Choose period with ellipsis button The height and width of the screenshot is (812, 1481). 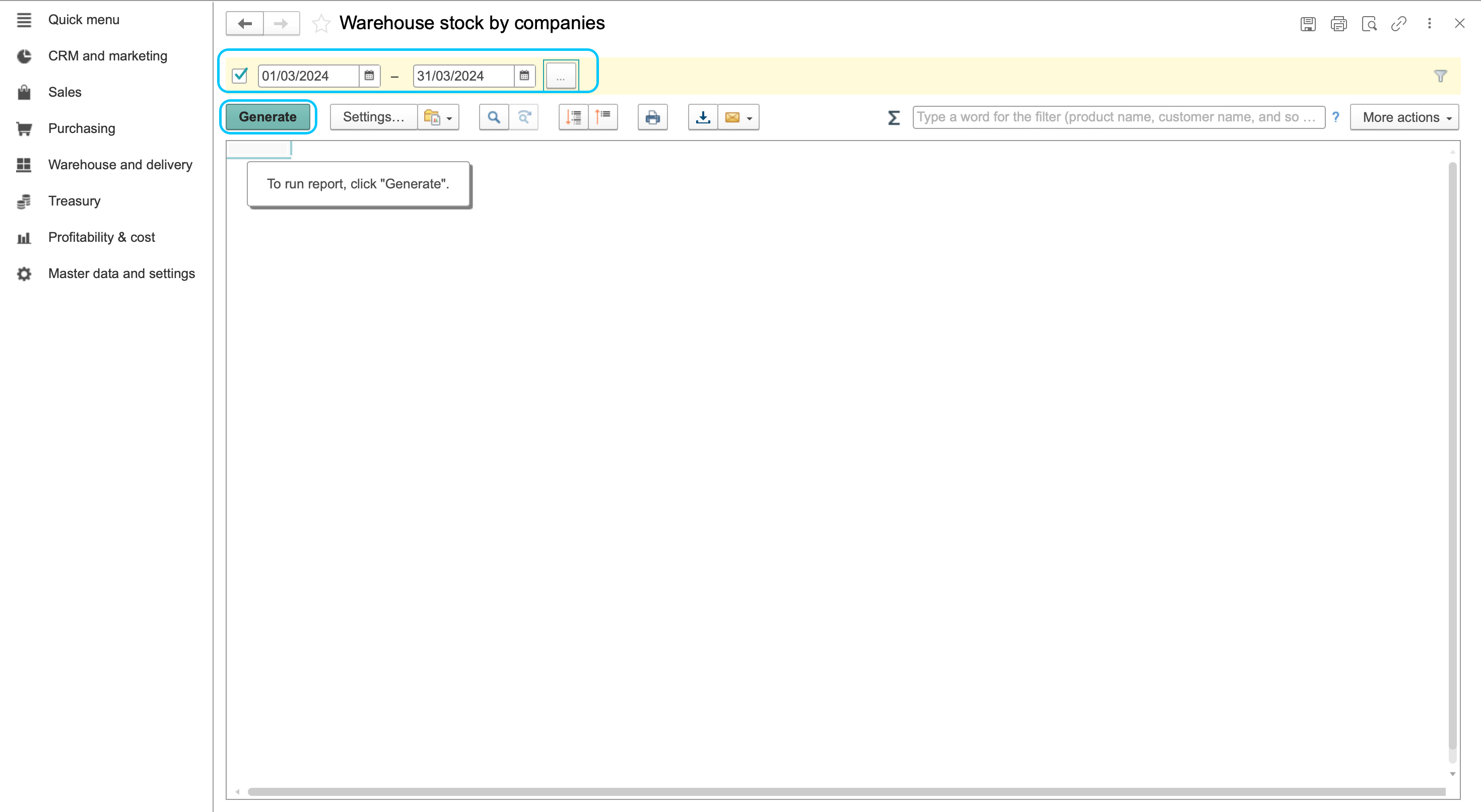tap(561, 76)
